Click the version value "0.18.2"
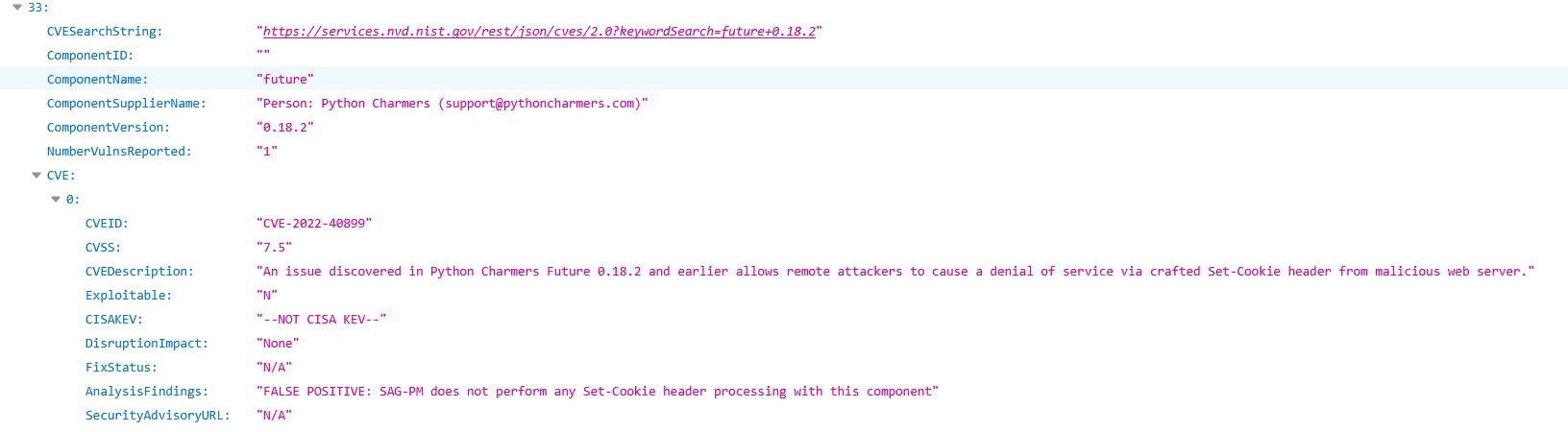1568x432 pixels. click(285, 128)
